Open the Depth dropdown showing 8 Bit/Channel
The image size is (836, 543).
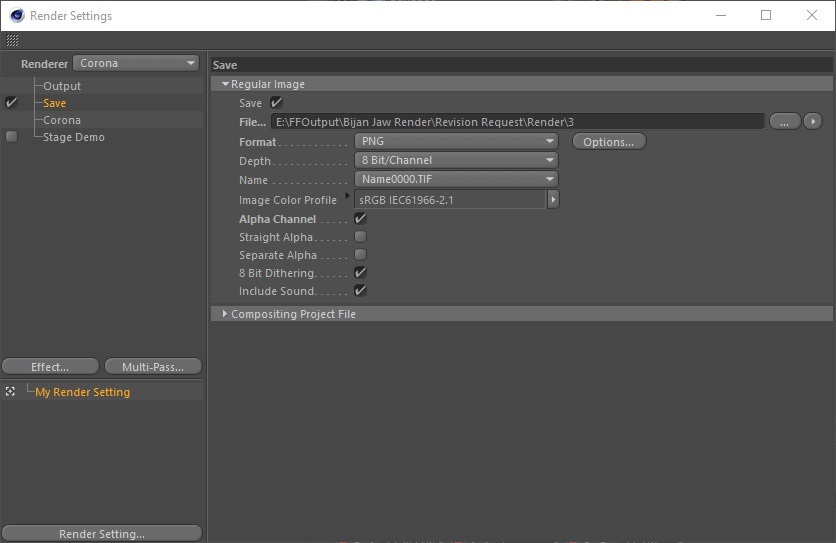point(456,160)
